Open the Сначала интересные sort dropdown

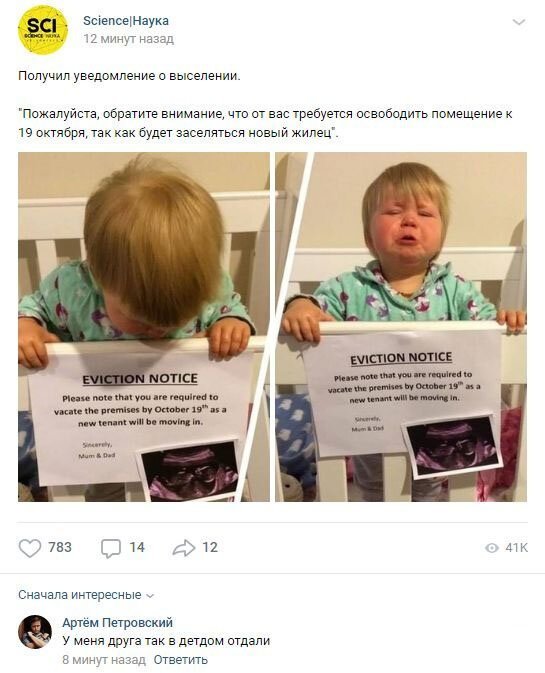coord(85,595)
